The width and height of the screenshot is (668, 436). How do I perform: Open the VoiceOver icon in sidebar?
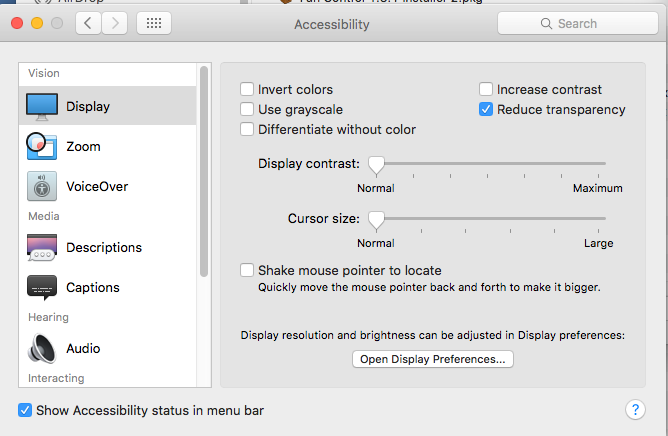coord(41,186)
